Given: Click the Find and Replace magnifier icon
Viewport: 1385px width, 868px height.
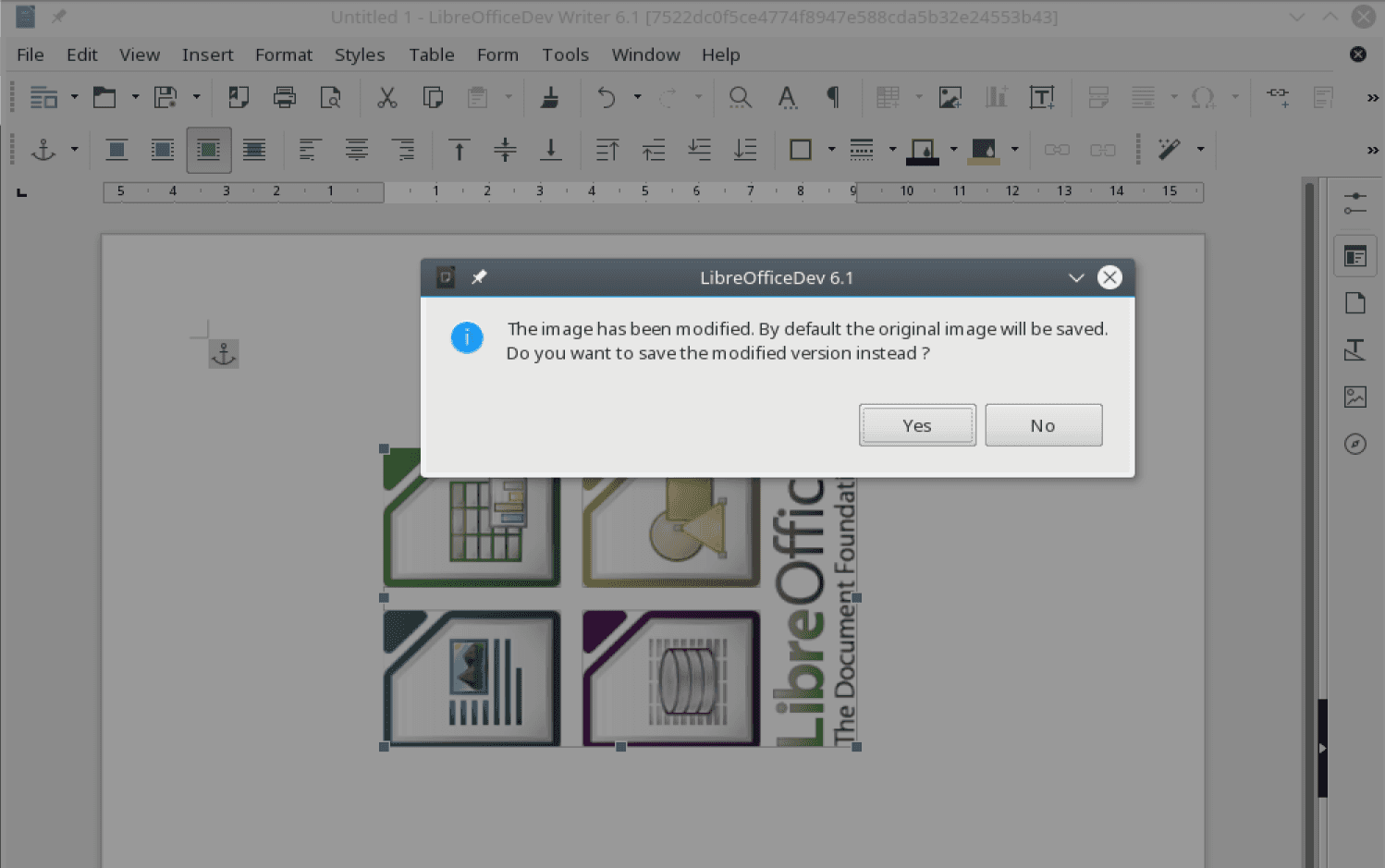Looking at the screenshot, I should (x=740, y=97).
